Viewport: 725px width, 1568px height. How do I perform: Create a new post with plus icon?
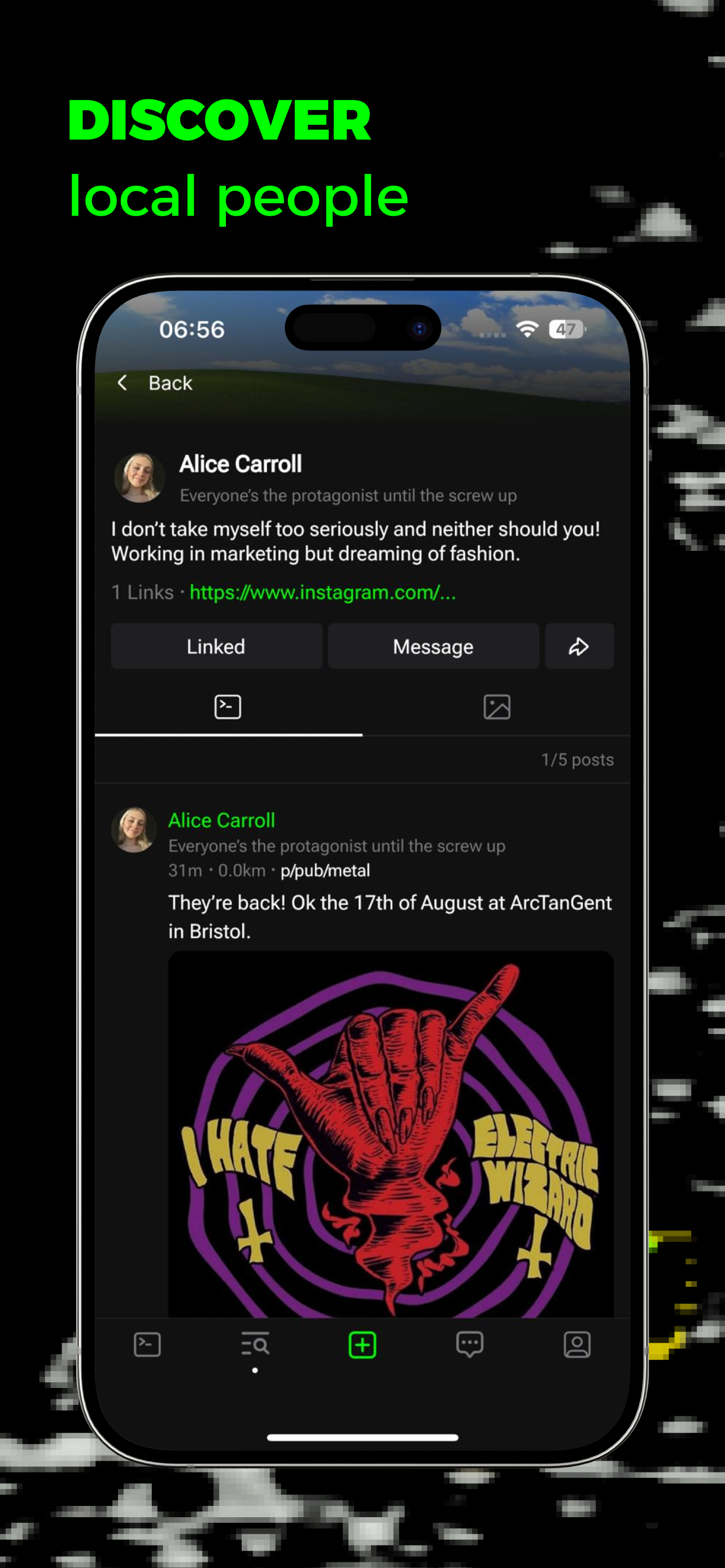click(362, 1344)
